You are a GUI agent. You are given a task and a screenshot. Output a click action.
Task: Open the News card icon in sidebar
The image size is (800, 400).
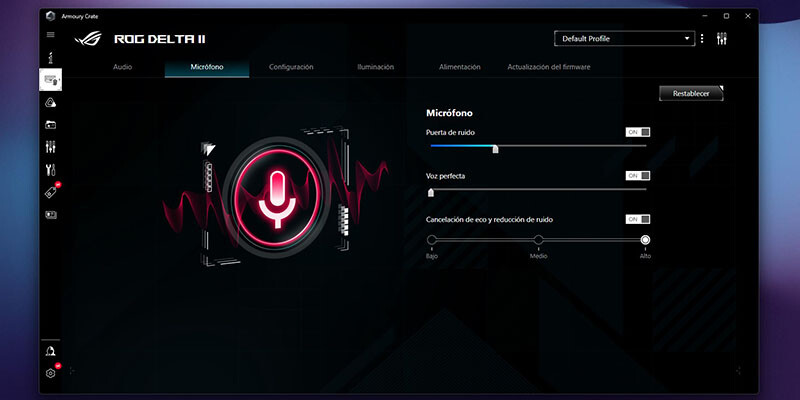51,215
